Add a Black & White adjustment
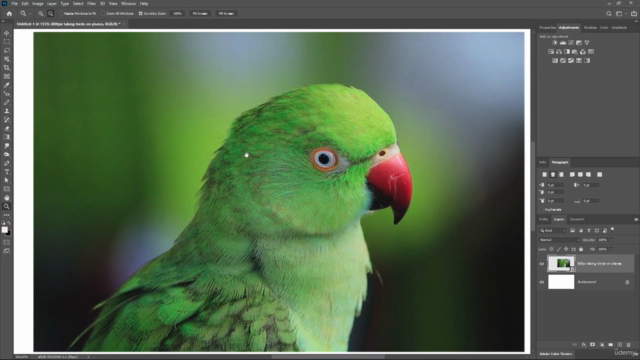 point(567,52)
